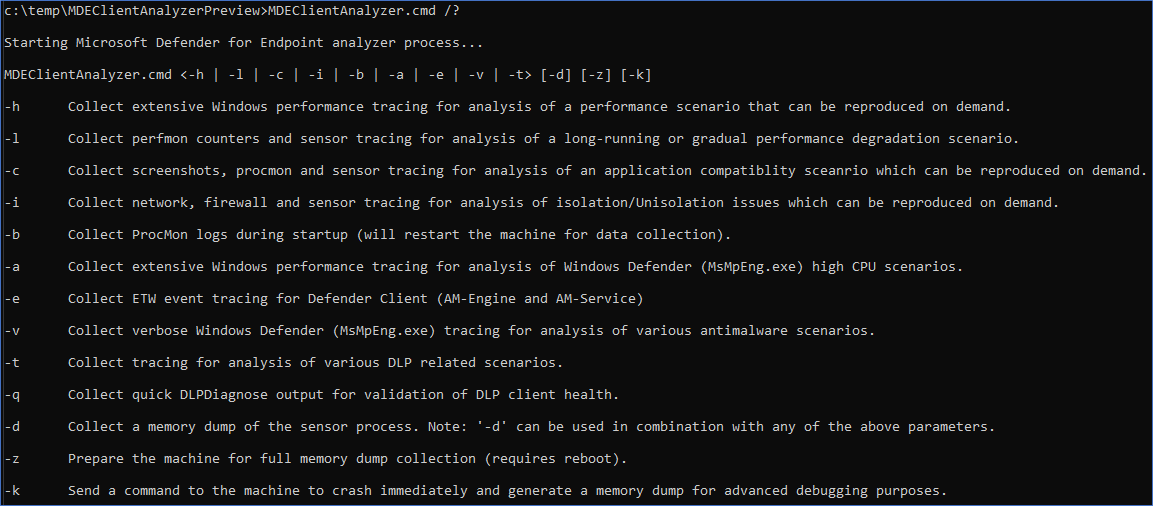The image size is (1153, 506).
Task: Click the -h performance tracing flag
Action: pyautogui.click(x=12, y=107)
